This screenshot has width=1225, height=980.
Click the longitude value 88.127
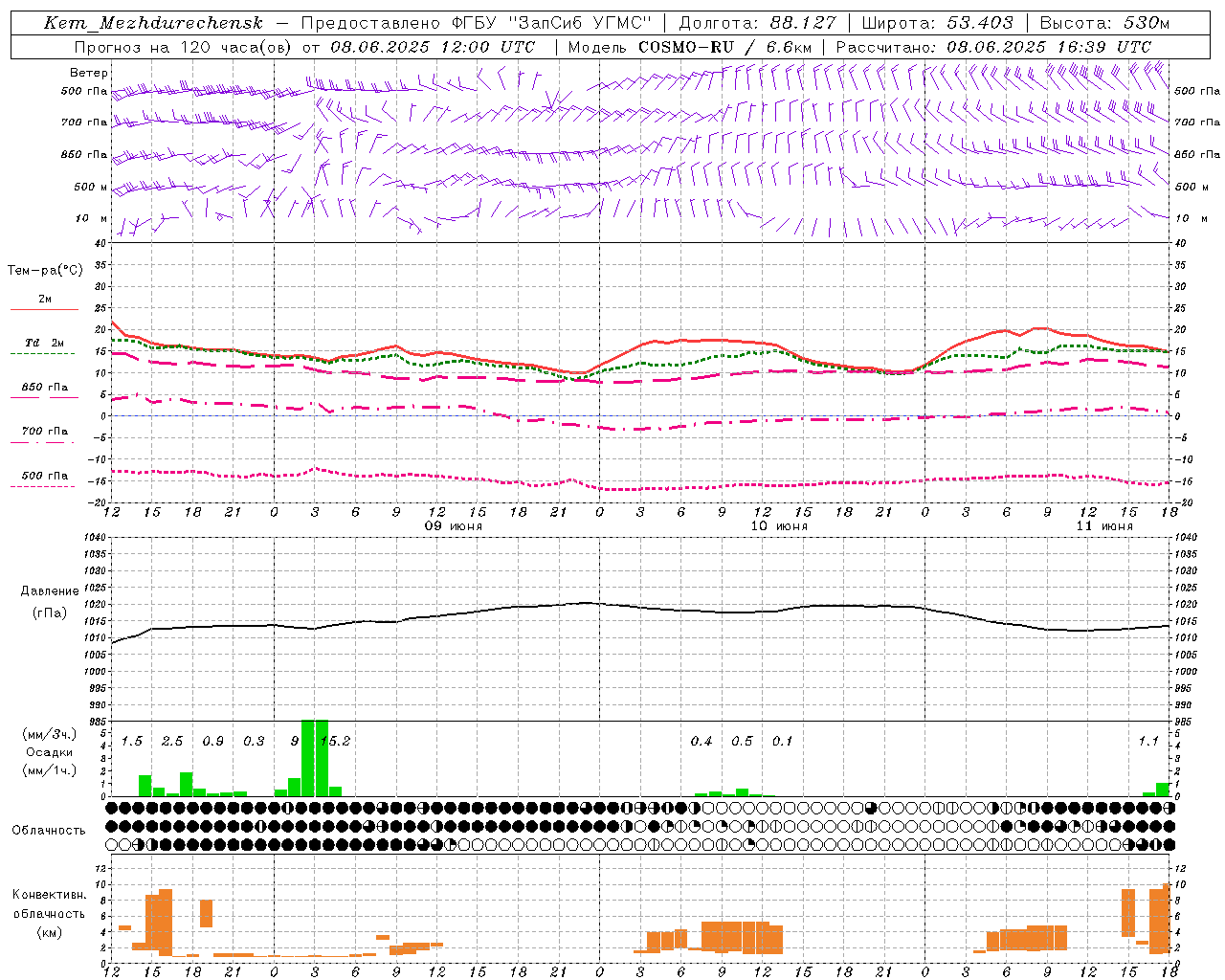[x=802, y=23]
